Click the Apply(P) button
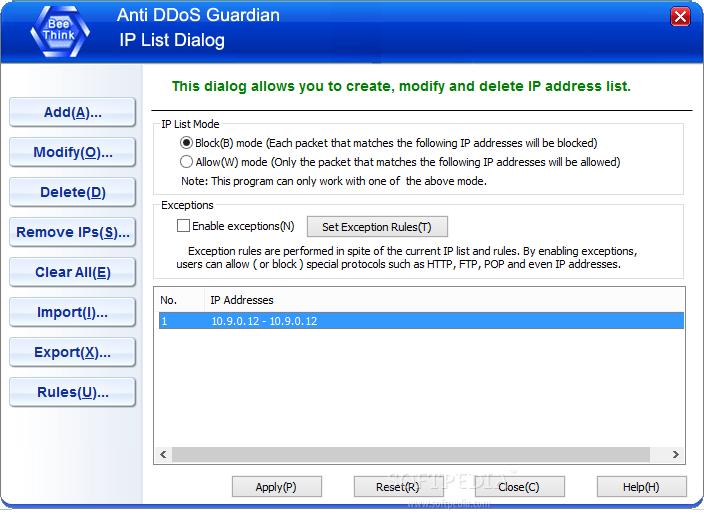 pyautogui.click(x=277, y=487)
